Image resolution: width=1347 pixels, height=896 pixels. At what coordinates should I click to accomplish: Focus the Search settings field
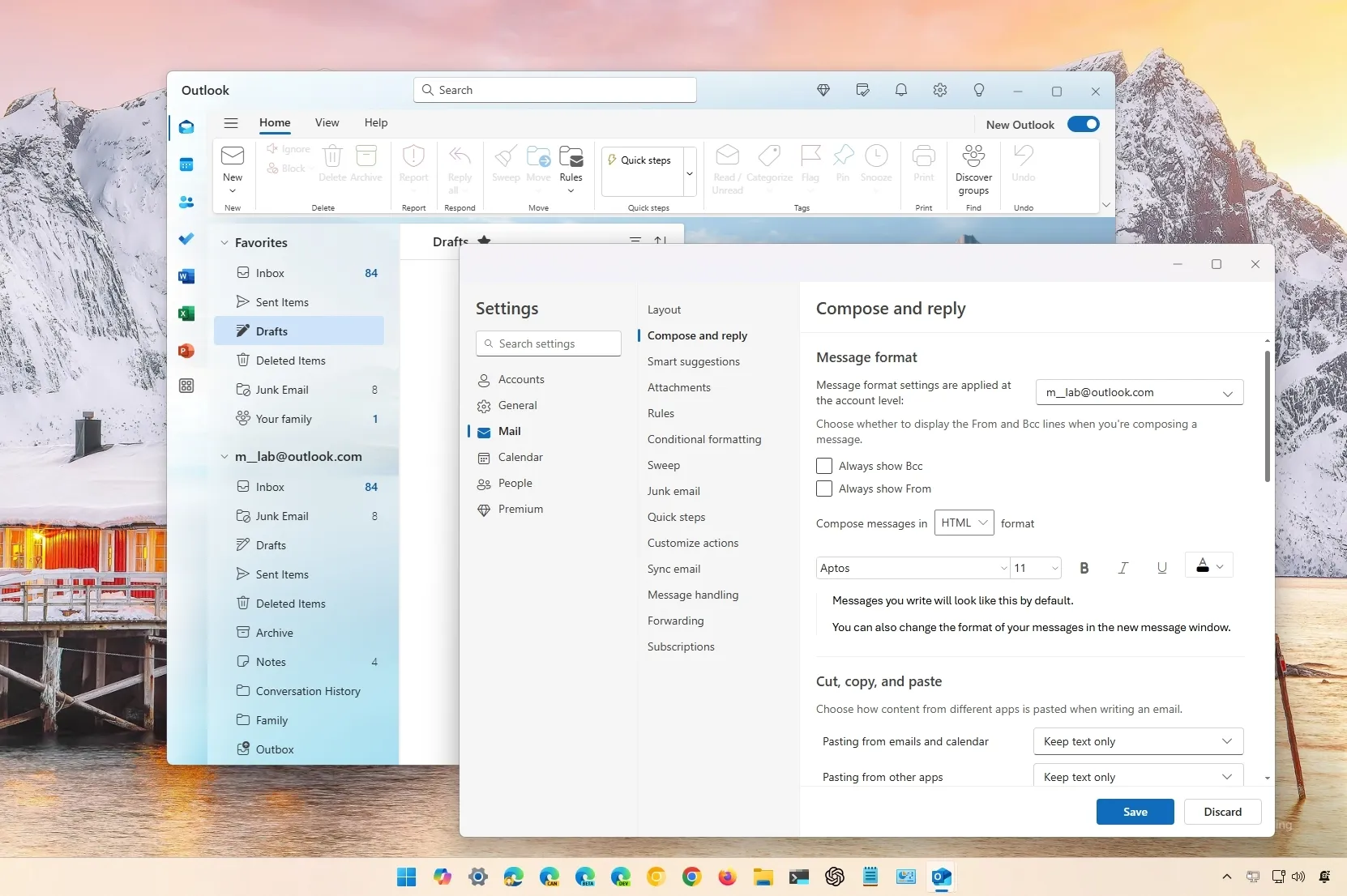click(549, 343)
